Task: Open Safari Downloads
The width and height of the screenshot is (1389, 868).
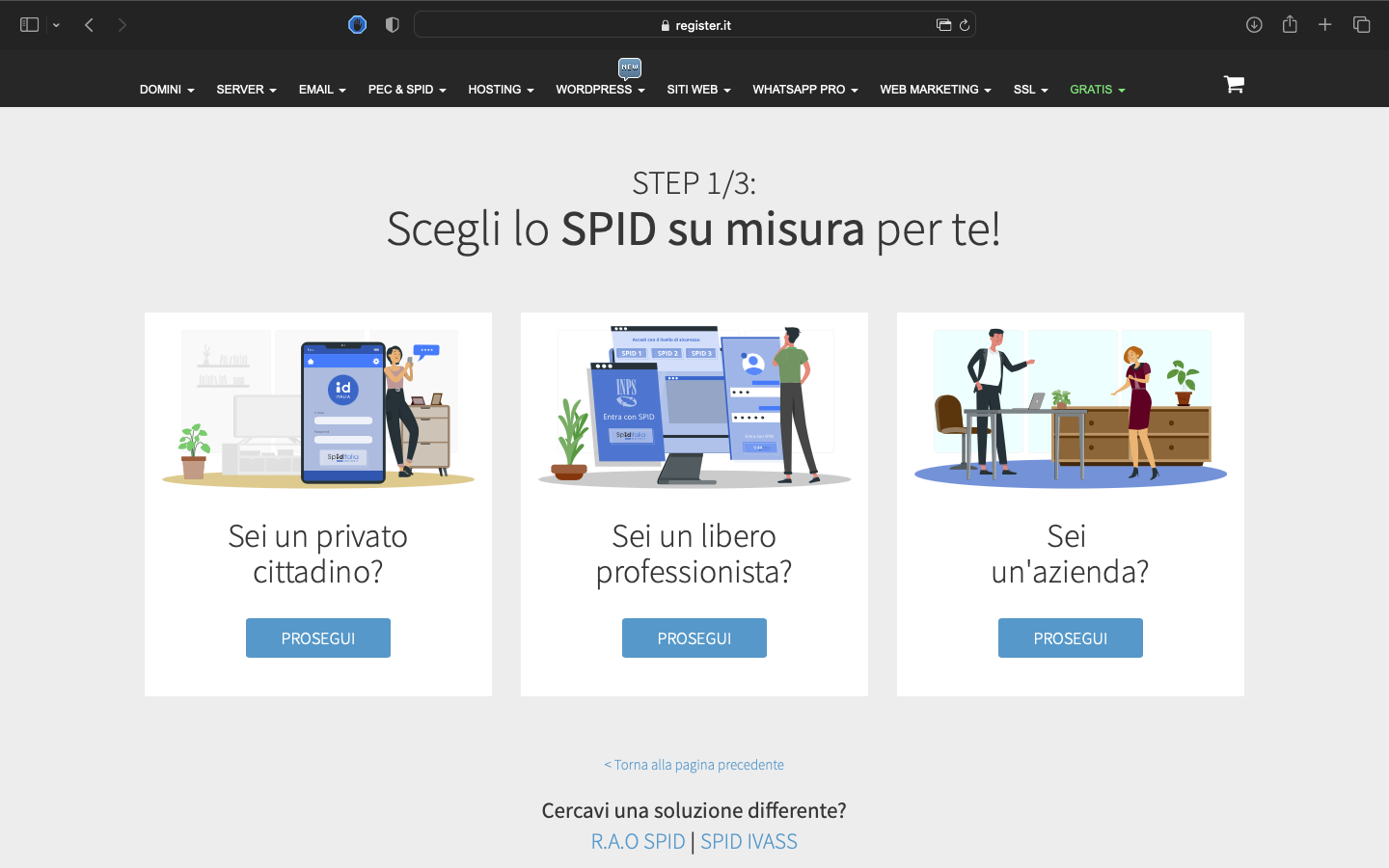Action: click(x=1254, y=24)
